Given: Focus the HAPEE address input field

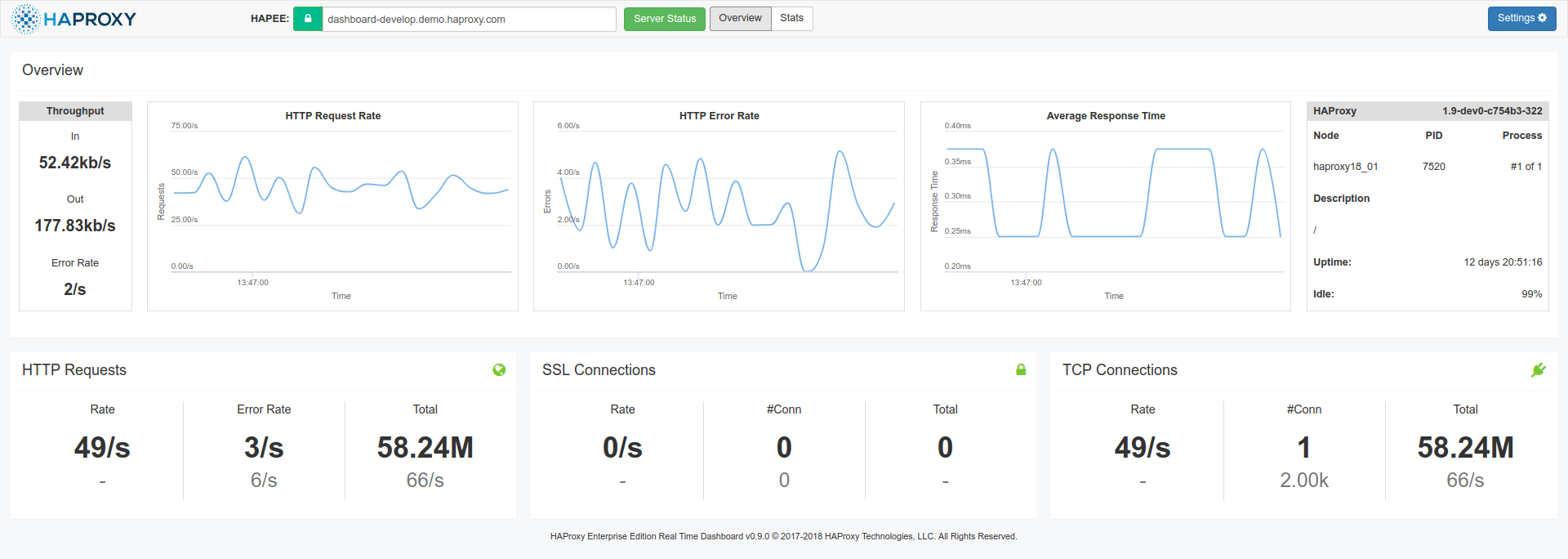Looking at the screenshot, I should coord(470,19).
